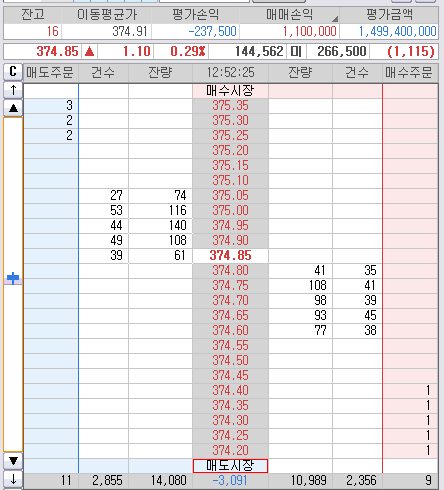
Task: Click the 평가손익 value -237,500
Action: point(212,32)
